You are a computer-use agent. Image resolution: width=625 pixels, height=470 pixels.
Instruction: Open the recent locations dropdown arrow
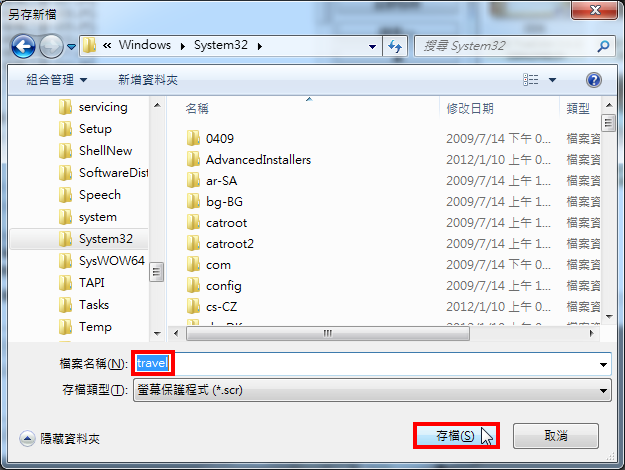(71, 47)
